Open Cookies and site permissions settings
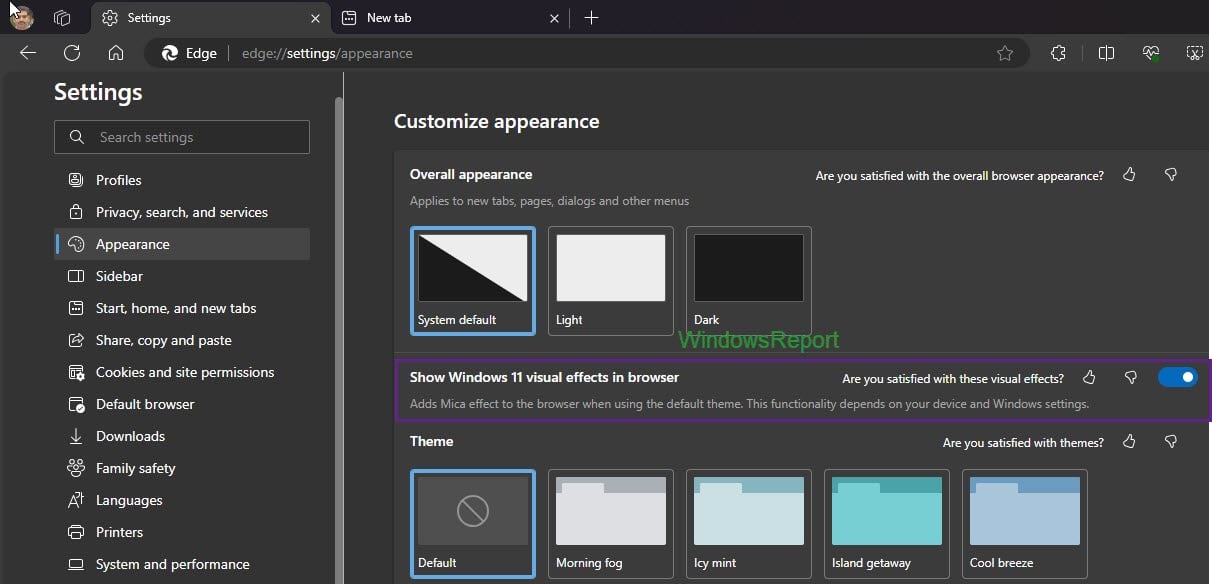The image size is (1212, 584). (182, 372)
